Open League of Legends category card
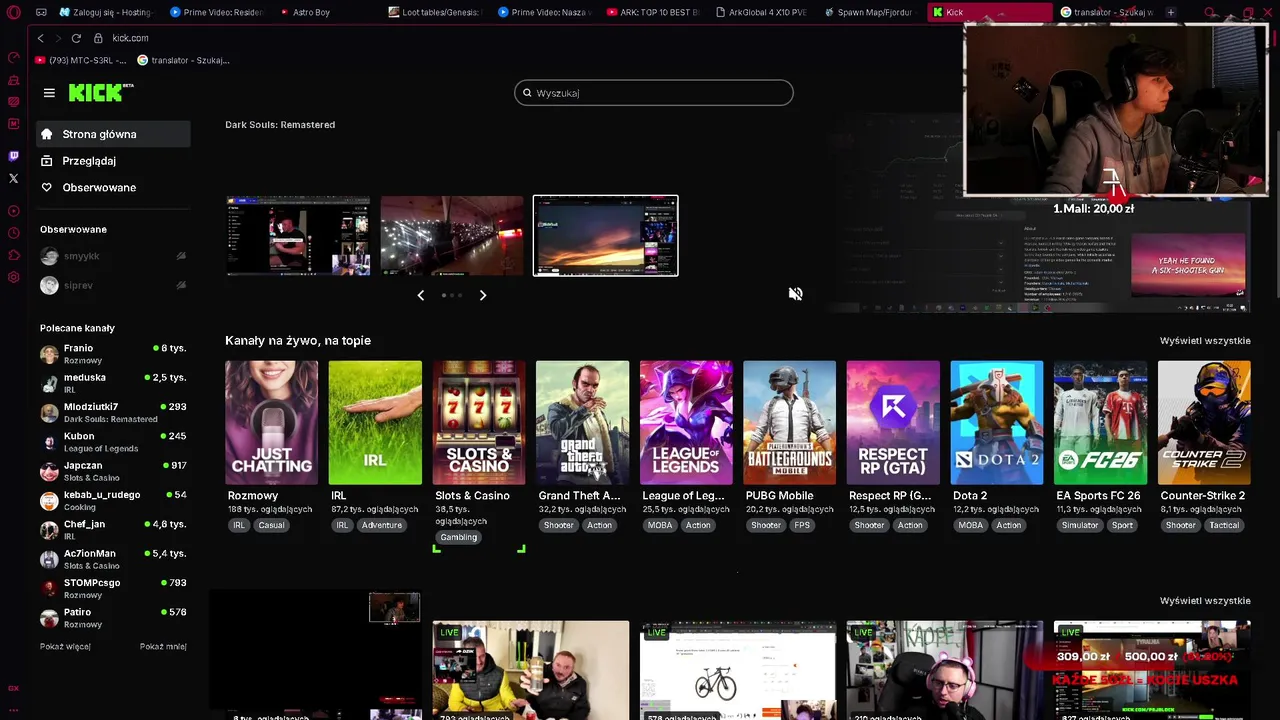Viewport: 1280px width, 720px height. pyautogui.click(x=686, y=422)
